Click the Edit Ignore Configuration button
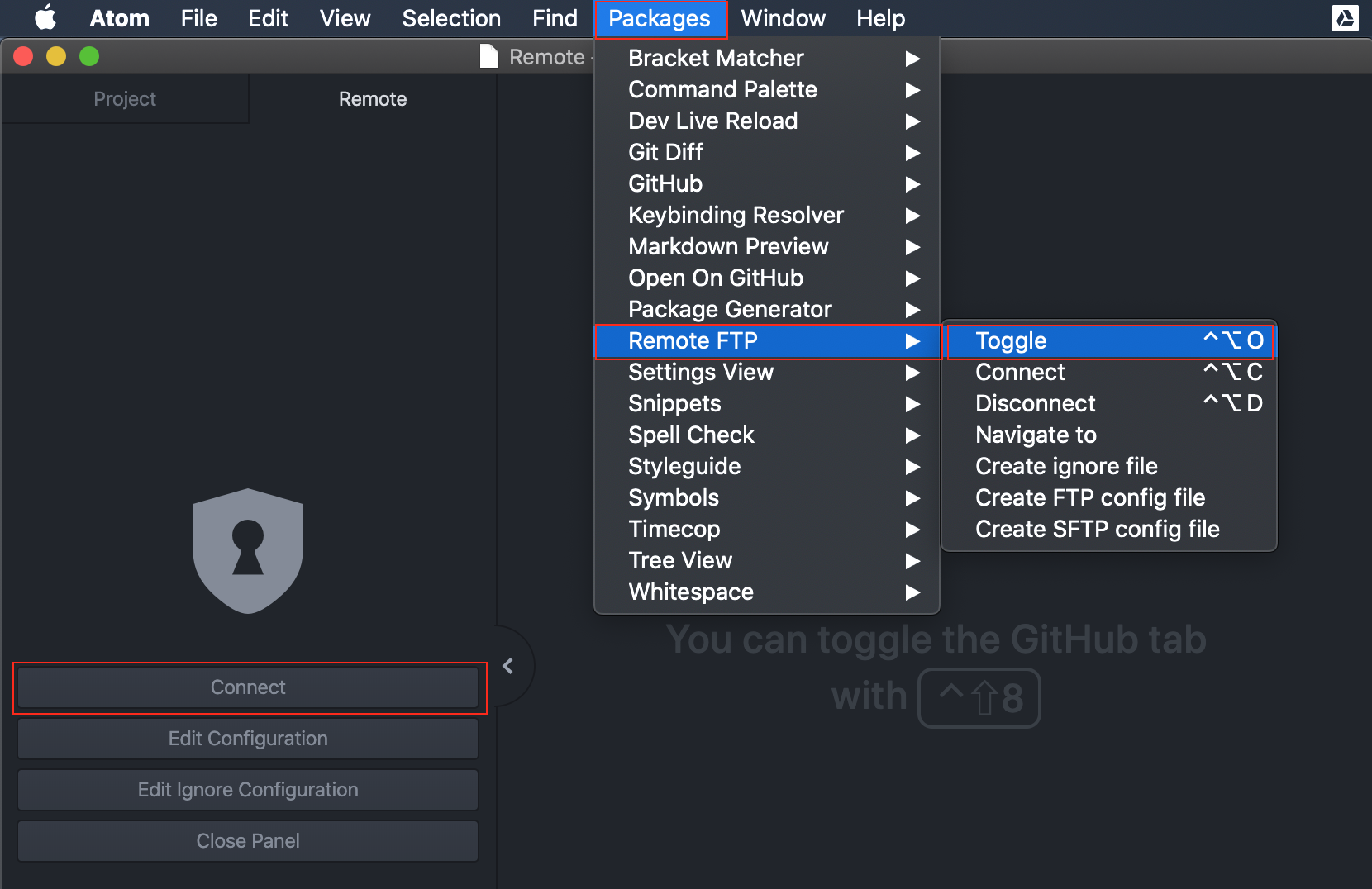 (248, 790)
